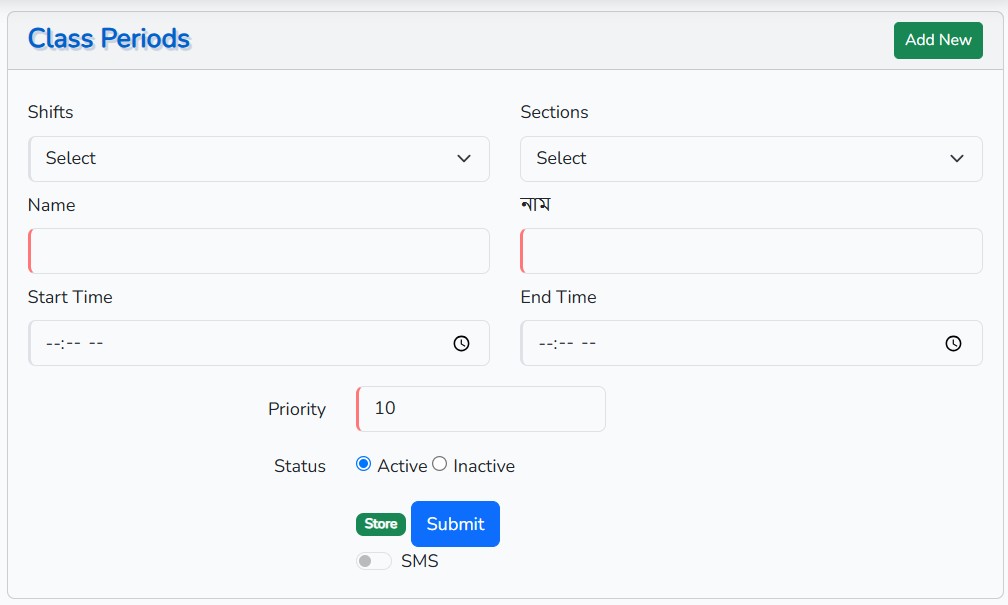Focus the Name text field
The height and width of the screenshot is (605, 1008).
(259, 251)
